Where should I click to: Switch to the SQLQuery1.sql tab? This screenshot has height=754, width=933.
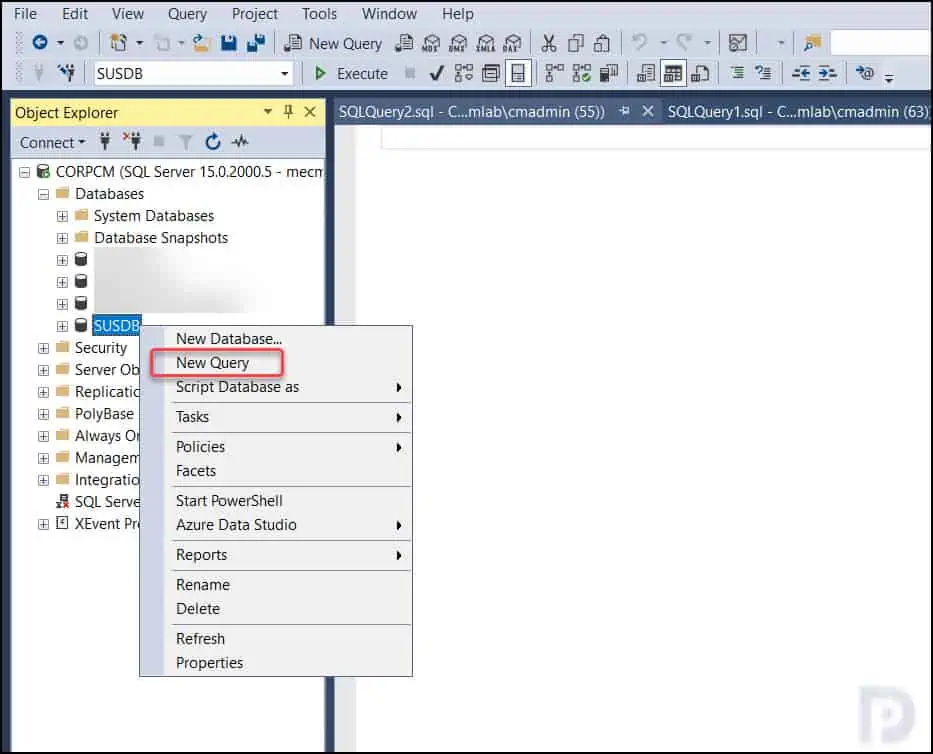pyautogui.click(x=797, y=112)
